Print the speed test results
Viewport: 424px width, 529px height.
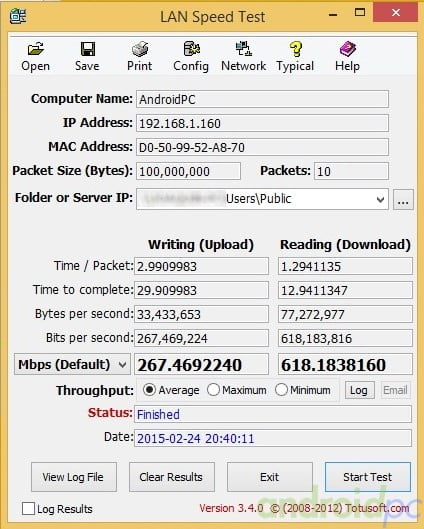139,56
